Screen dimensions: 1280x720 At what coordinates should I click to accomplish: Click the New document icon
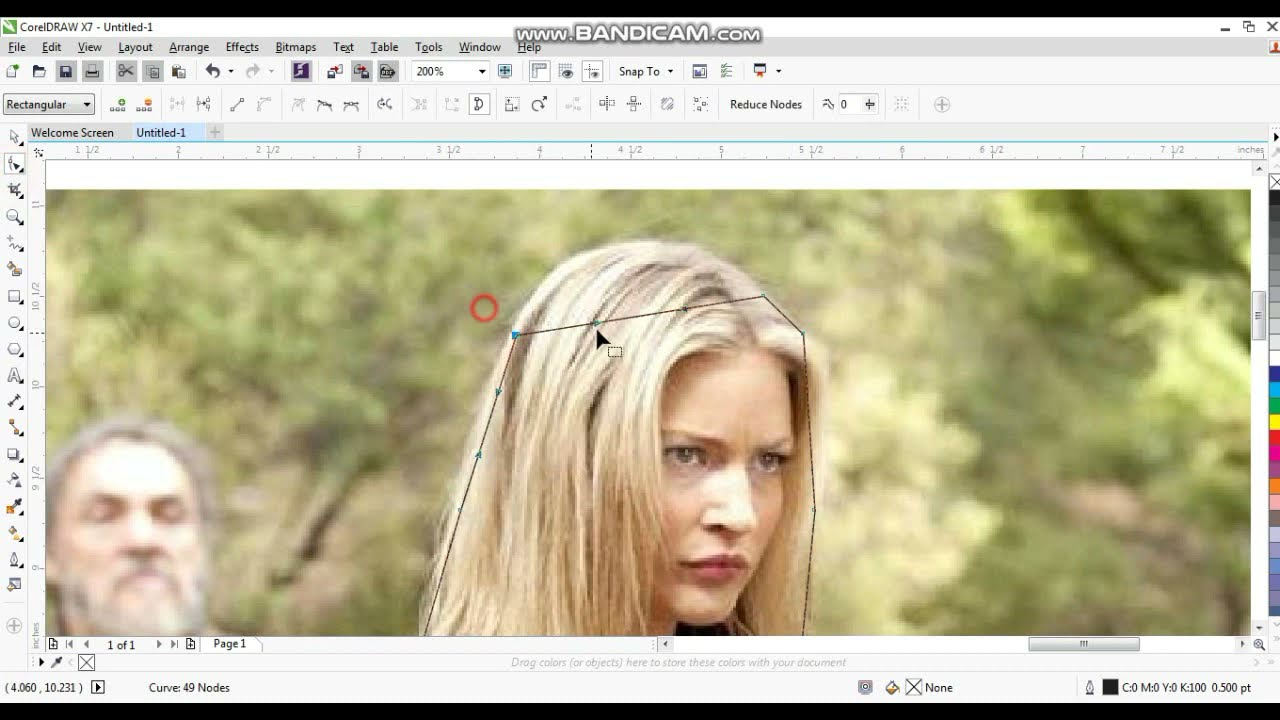click(12, 71)
